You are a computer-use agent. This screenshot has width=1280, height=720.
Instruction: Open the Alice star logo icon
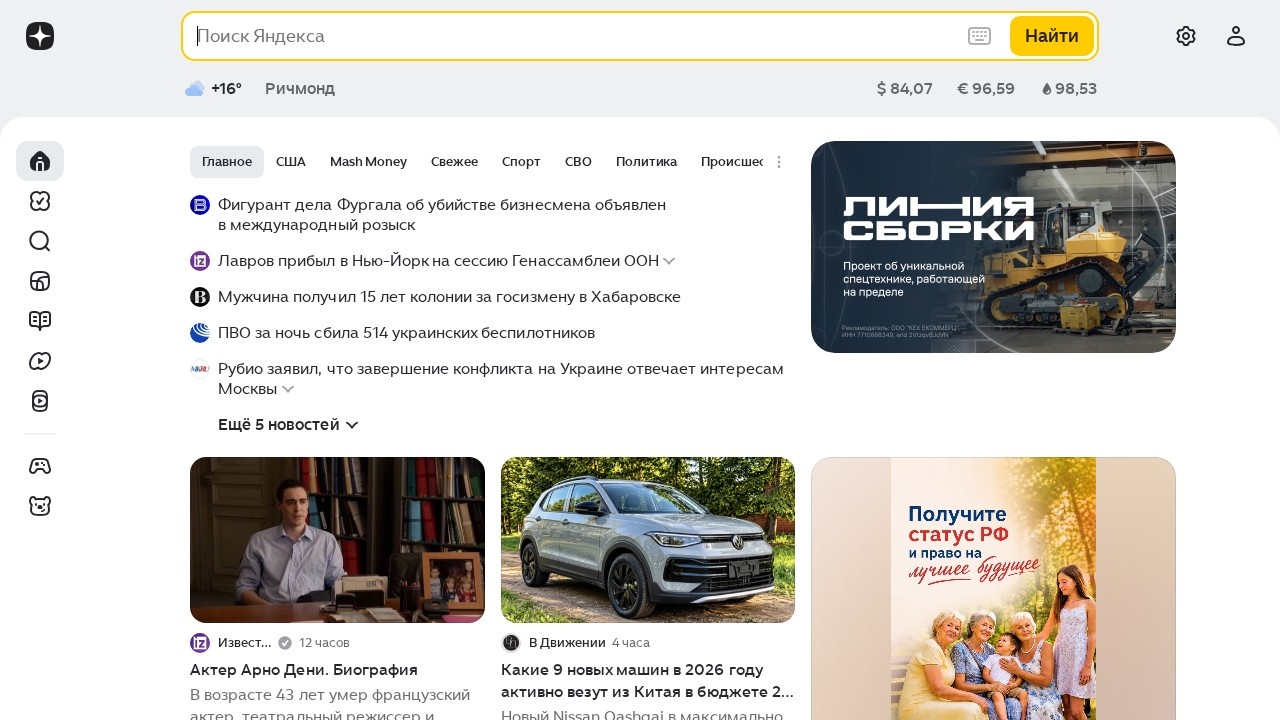pyautogui.click(x=40, y=36)
